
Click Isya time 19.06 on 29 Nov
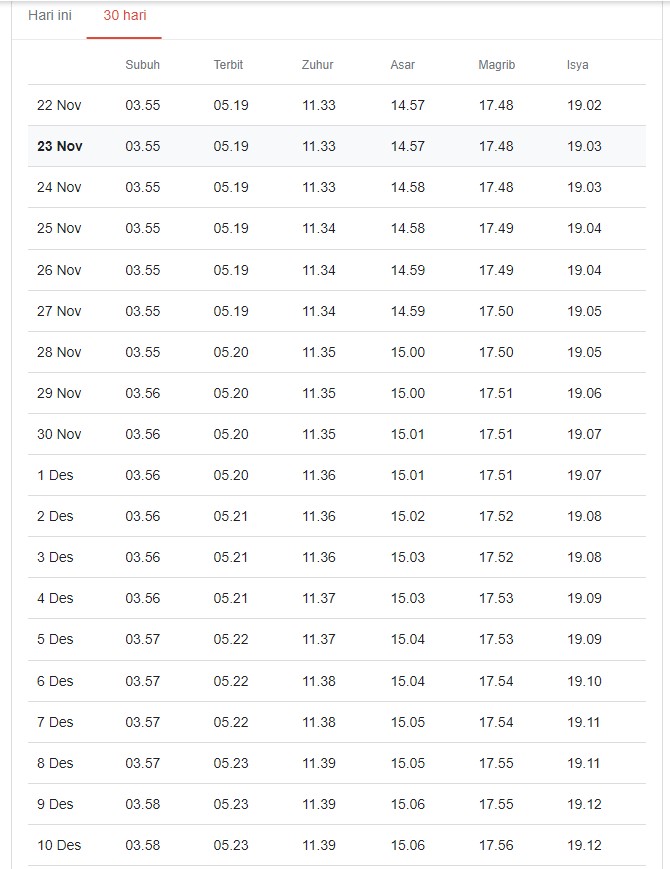pyautogui.click(x=584, y=393)
